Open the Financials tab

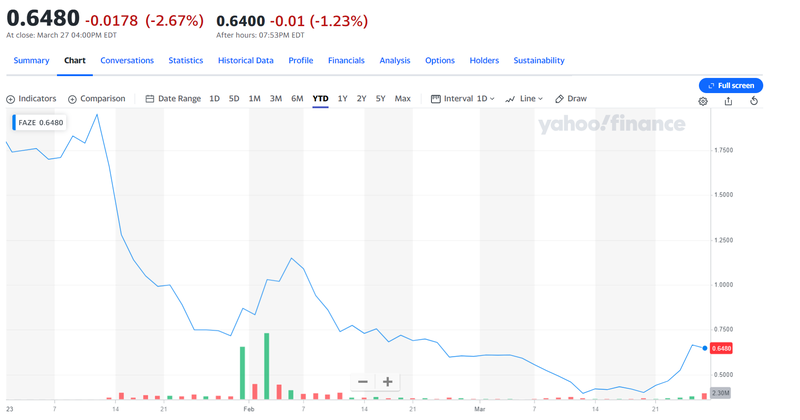(346, 60)
